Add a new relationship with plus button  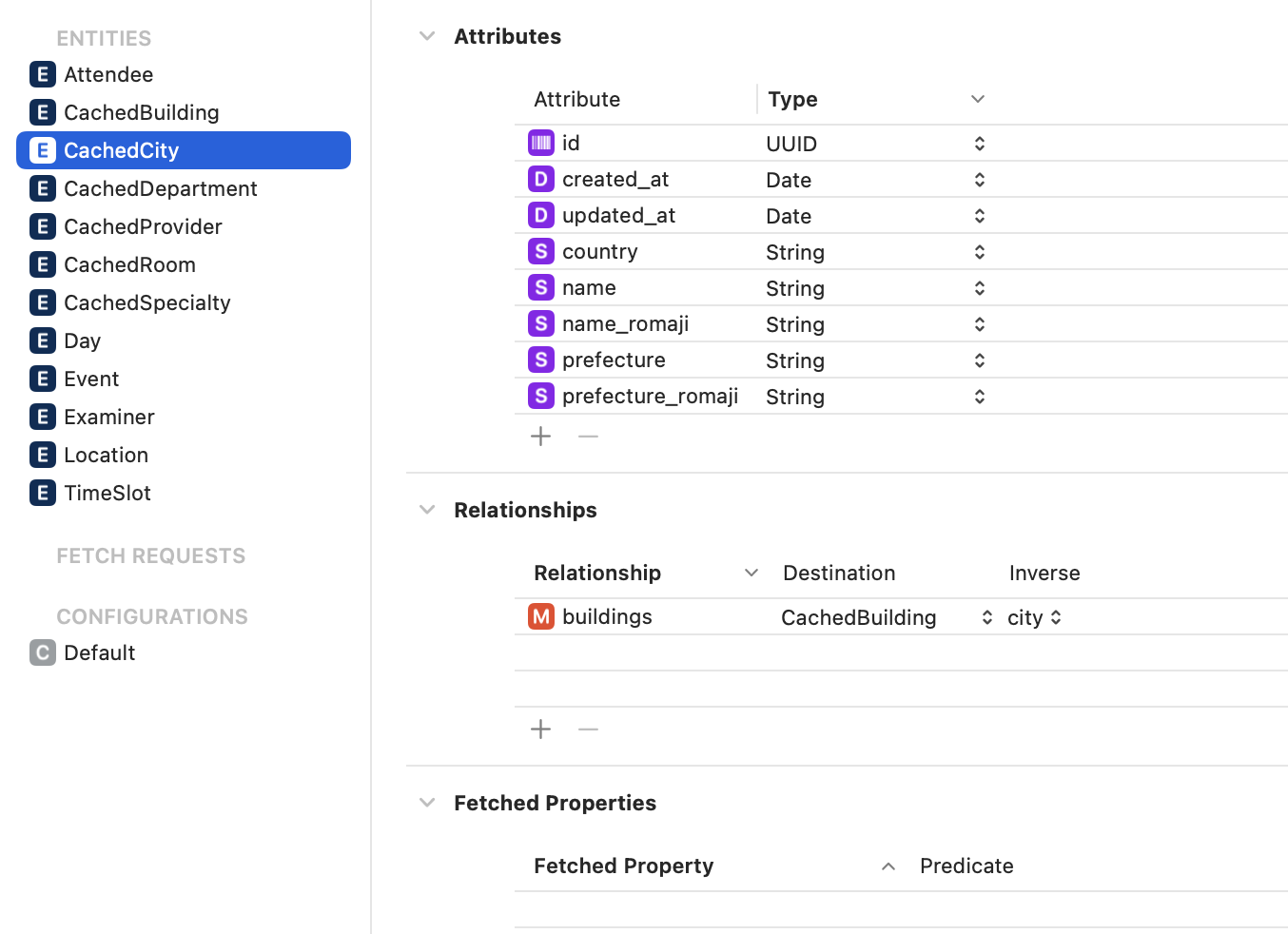point(541,730)
